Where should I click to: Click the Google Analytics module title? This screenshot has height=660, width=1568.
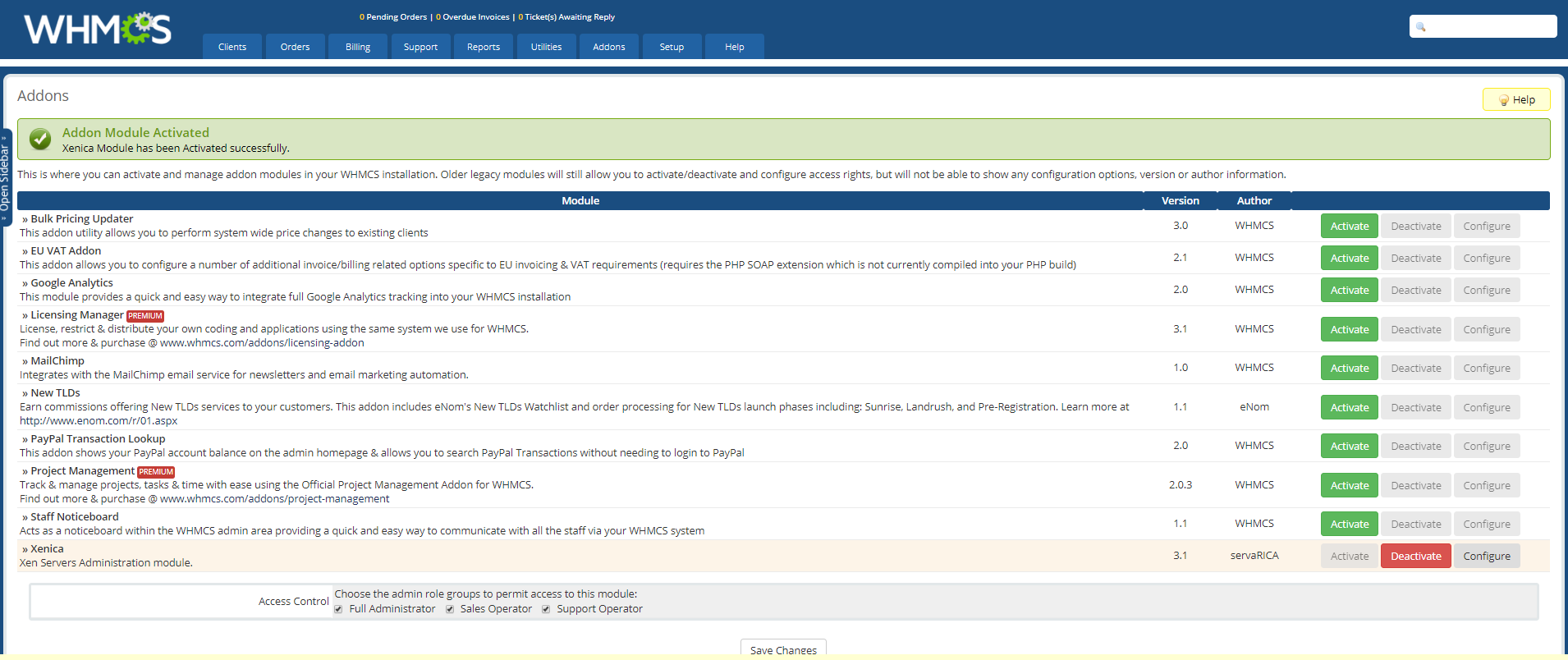[x=72, y=283]
